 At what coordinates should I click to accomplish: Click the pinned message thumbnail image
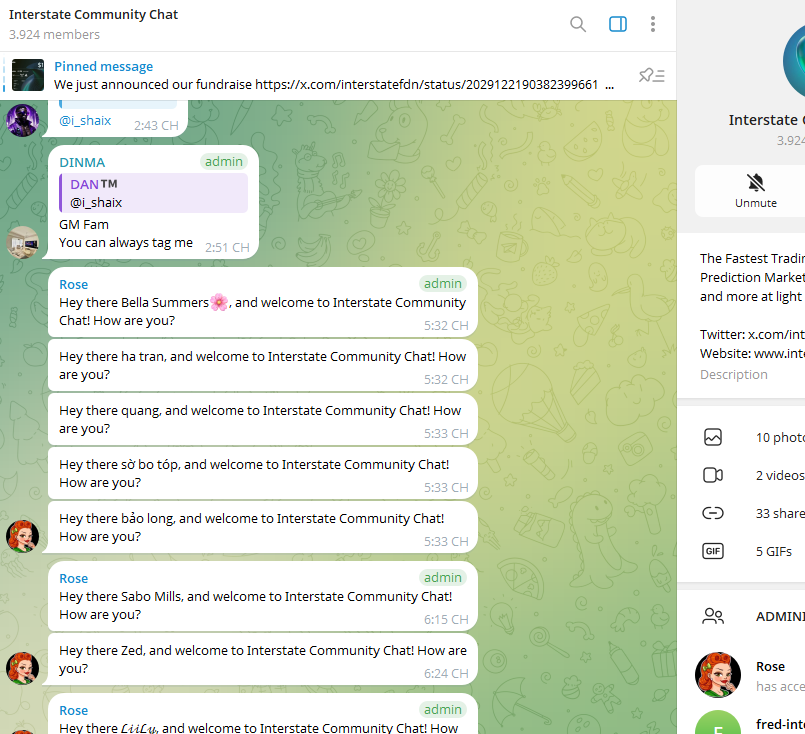pyautogui.click(x=28, y=75)
